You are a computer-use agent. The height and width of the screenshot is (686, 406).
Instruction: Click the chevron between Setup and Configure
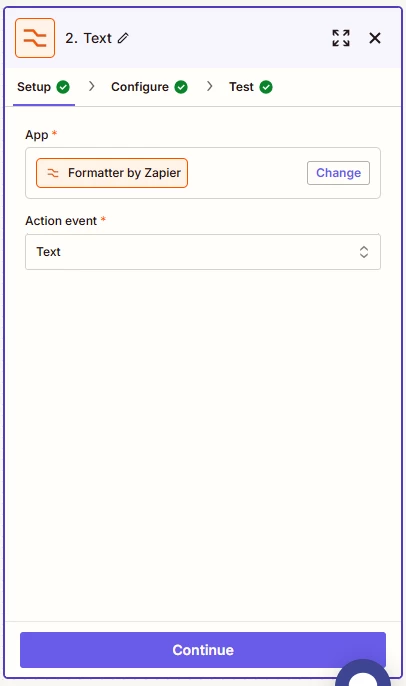(91, 86)
